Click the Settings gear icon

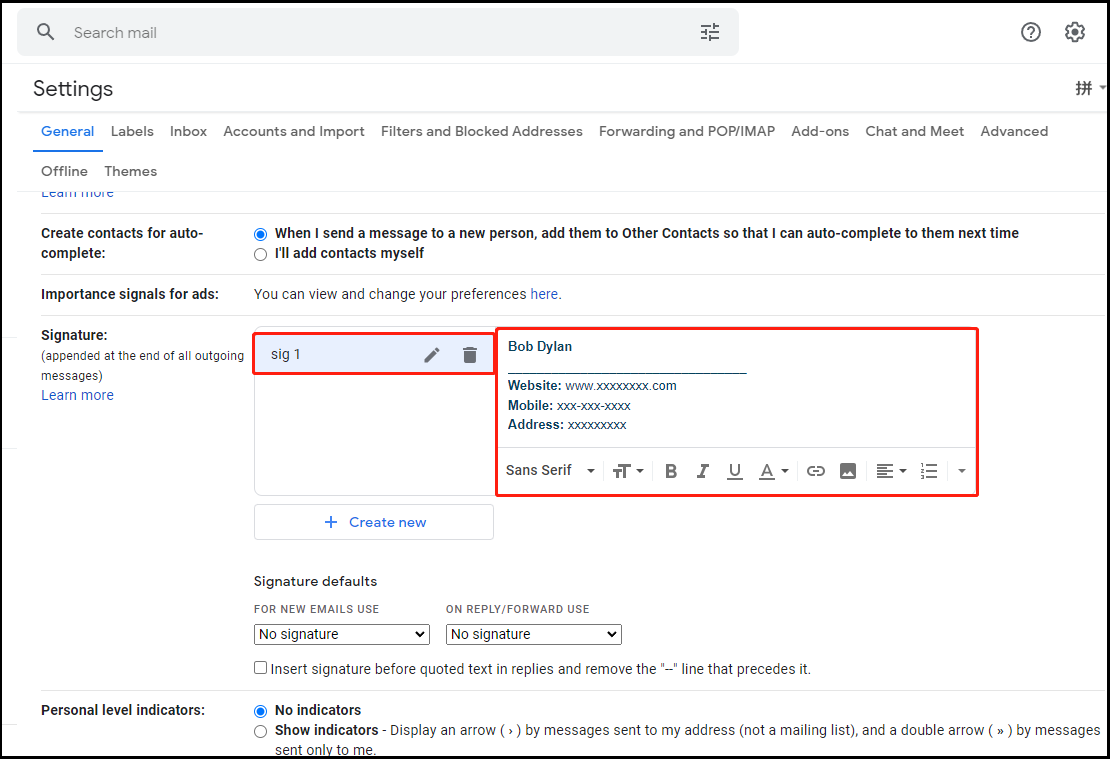click(x=1075, y=32)
